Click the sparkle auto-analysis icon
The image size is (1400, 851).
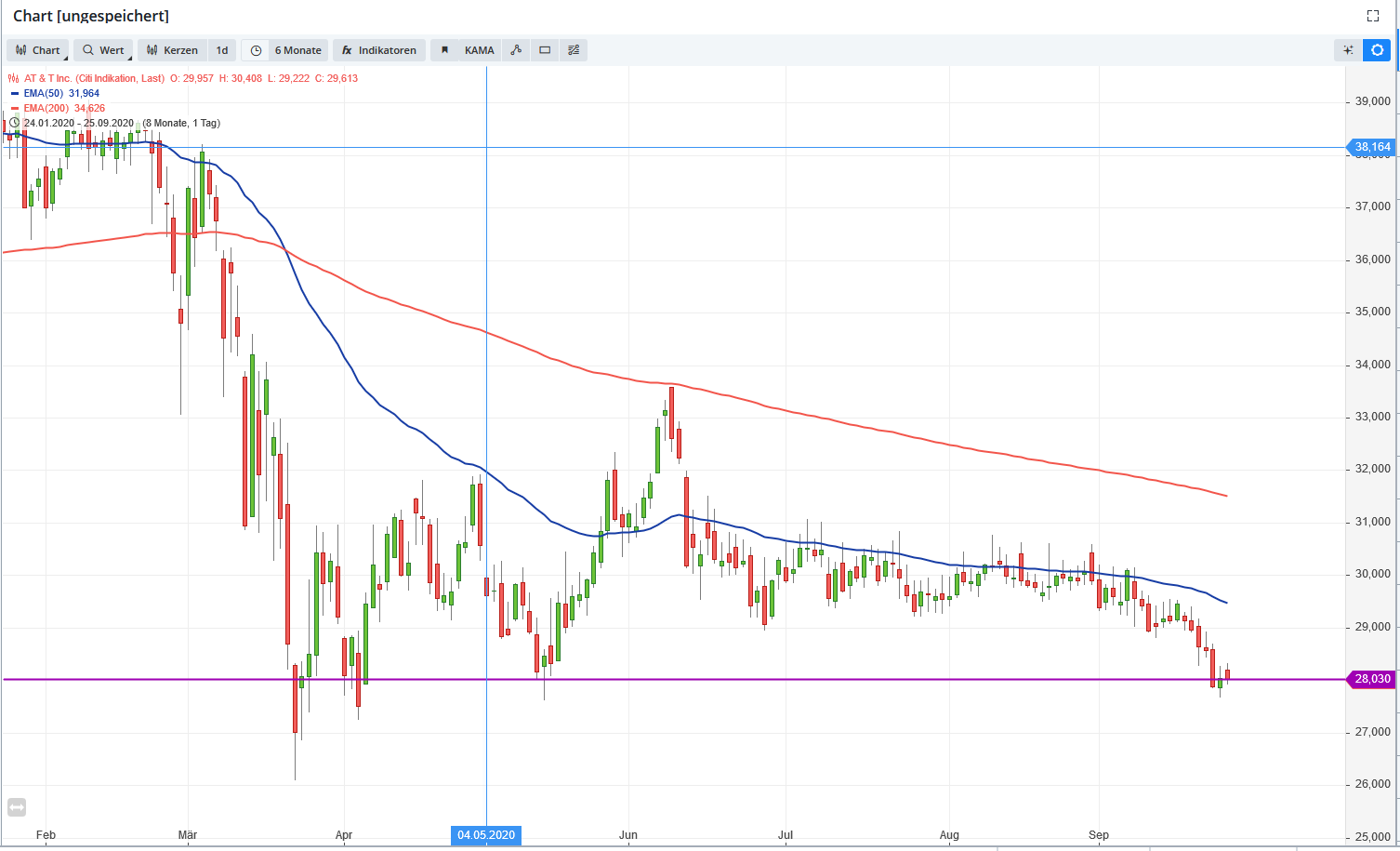click(x=1348, y=50)
